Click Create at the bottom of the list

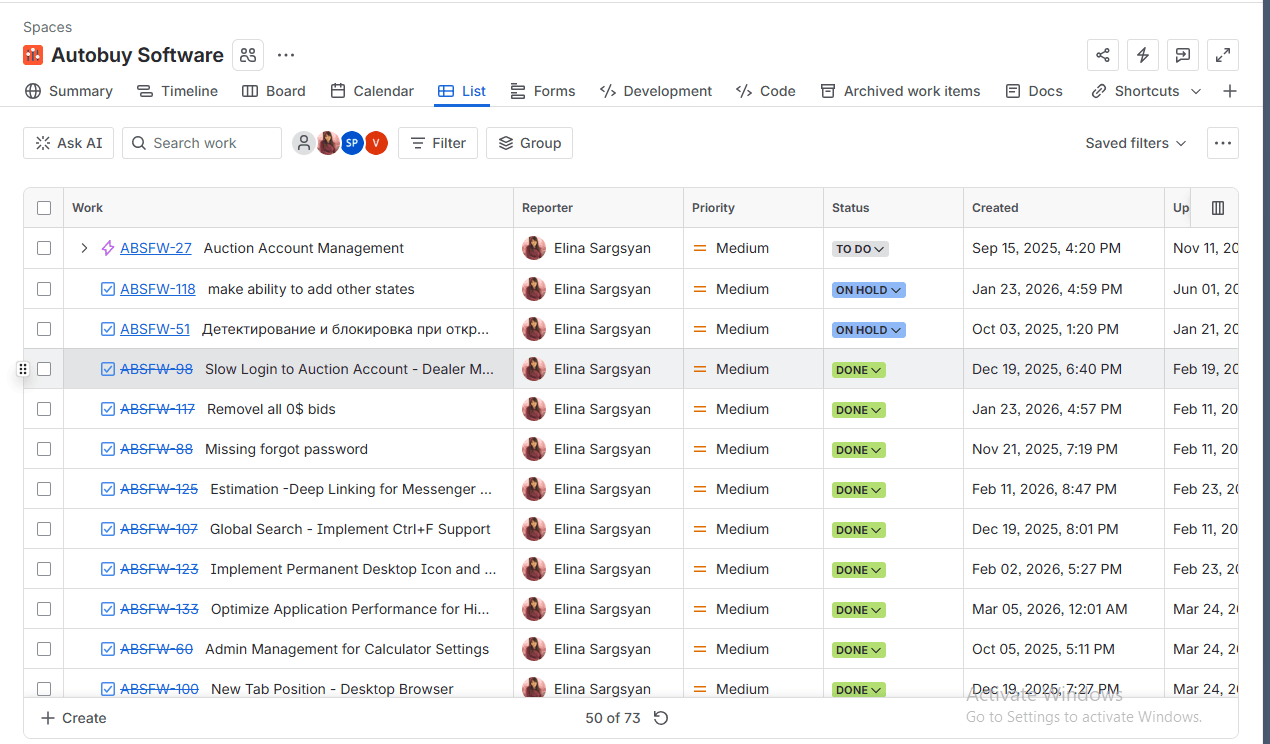pos(73,718)
